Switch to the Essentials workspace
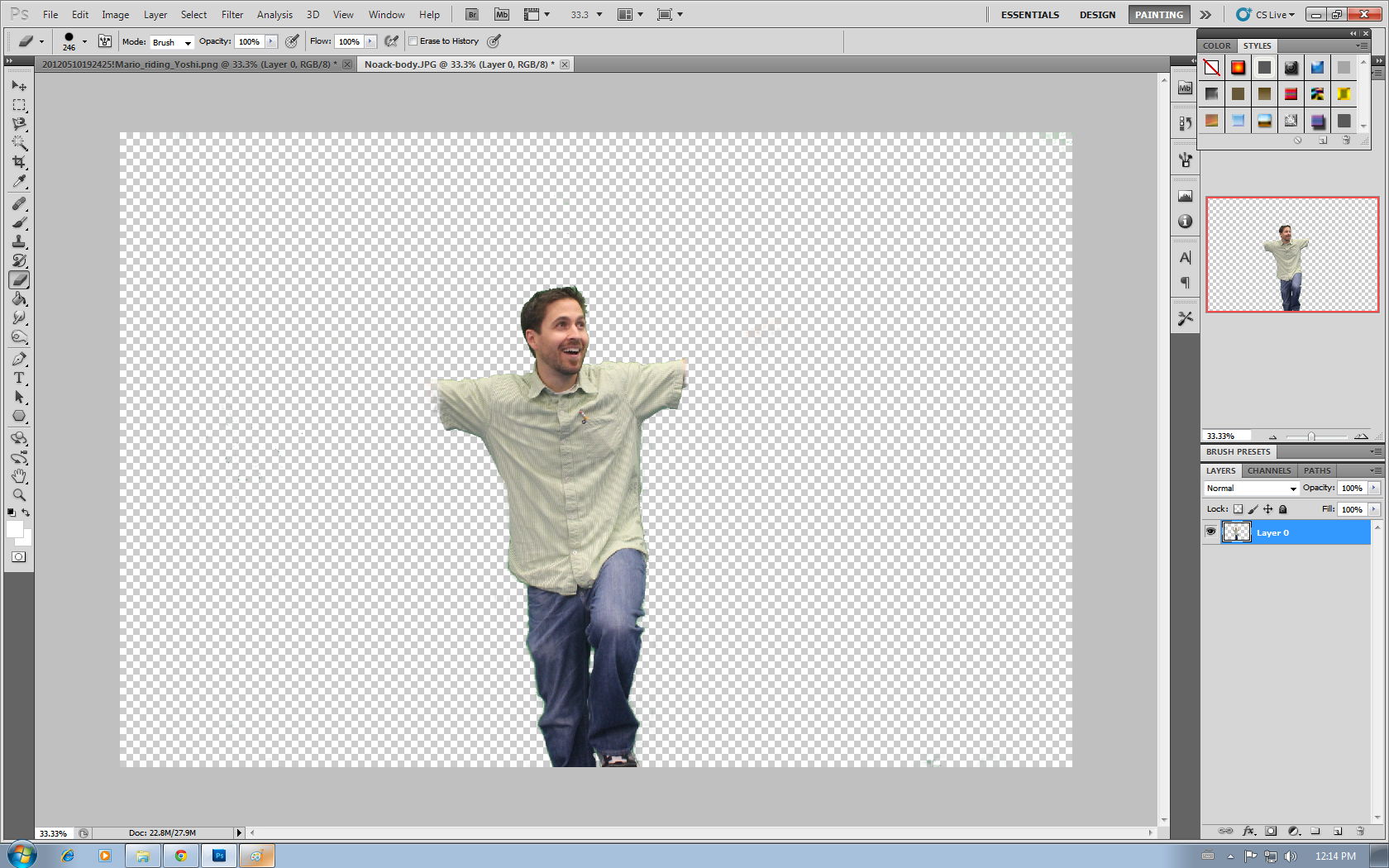The height and width of the screenshot is (868, 1389). [x=1029, y=15]
